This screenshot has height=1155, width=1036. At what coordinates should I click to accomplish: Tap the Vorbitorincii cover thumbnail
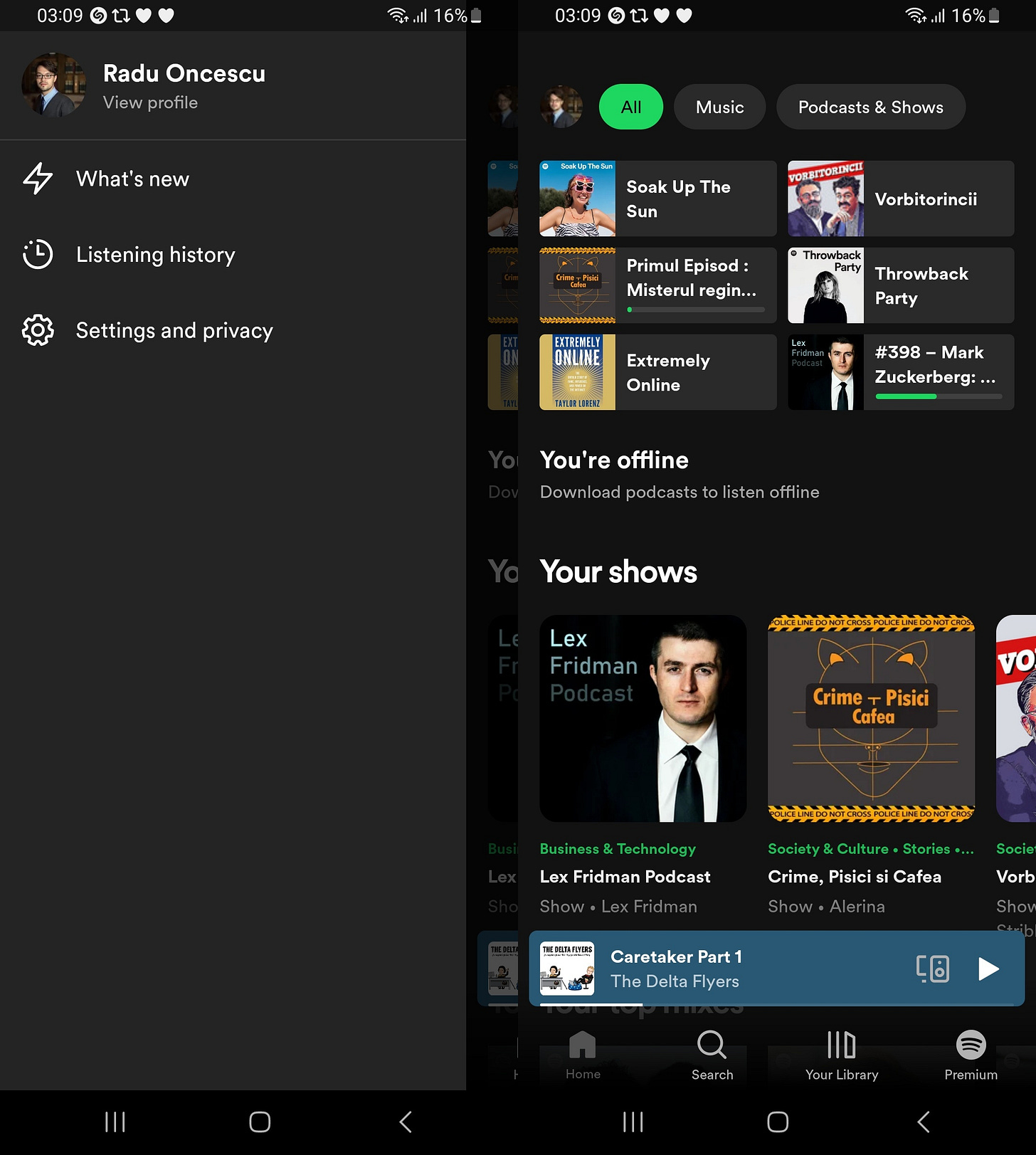click(x=825, y=199)
